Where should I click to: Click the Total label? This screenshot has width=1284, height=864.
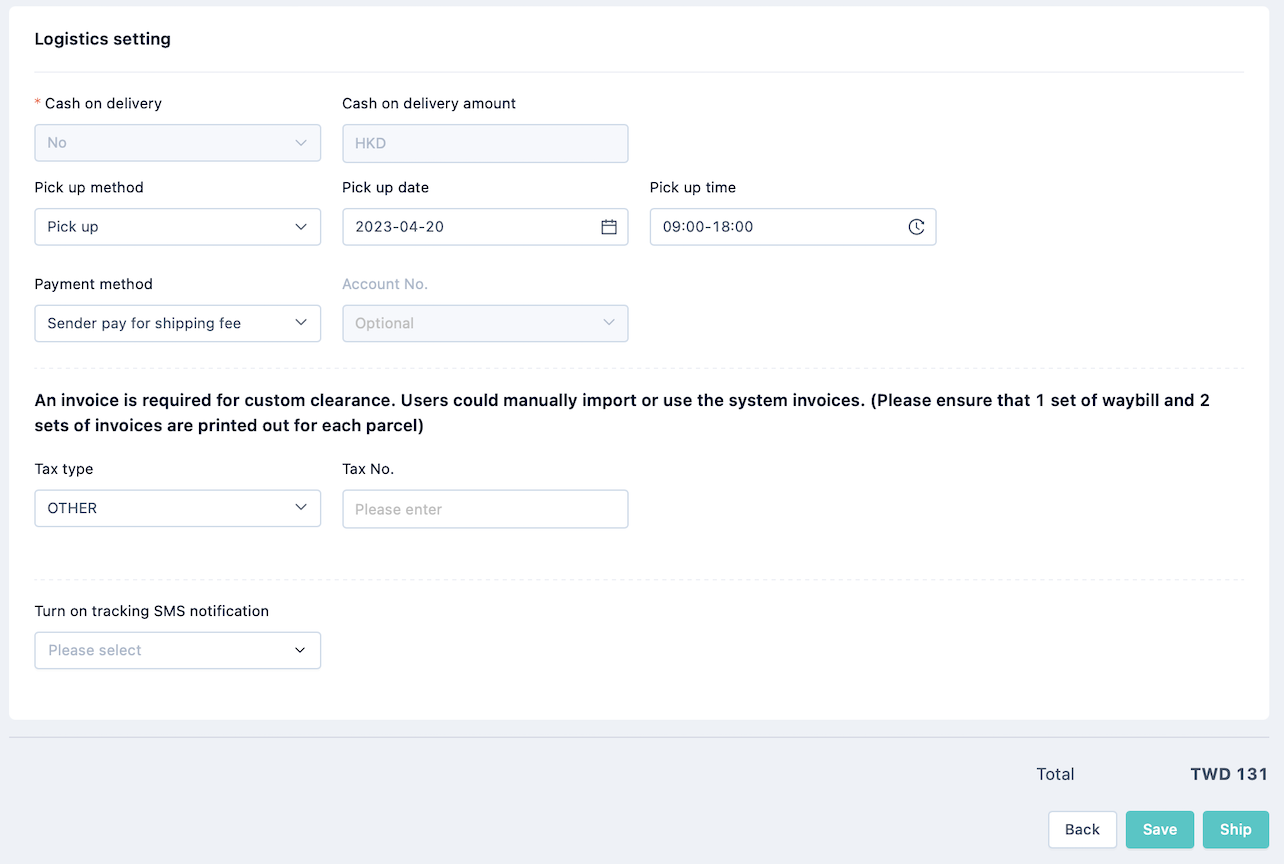click(1055, 774)
